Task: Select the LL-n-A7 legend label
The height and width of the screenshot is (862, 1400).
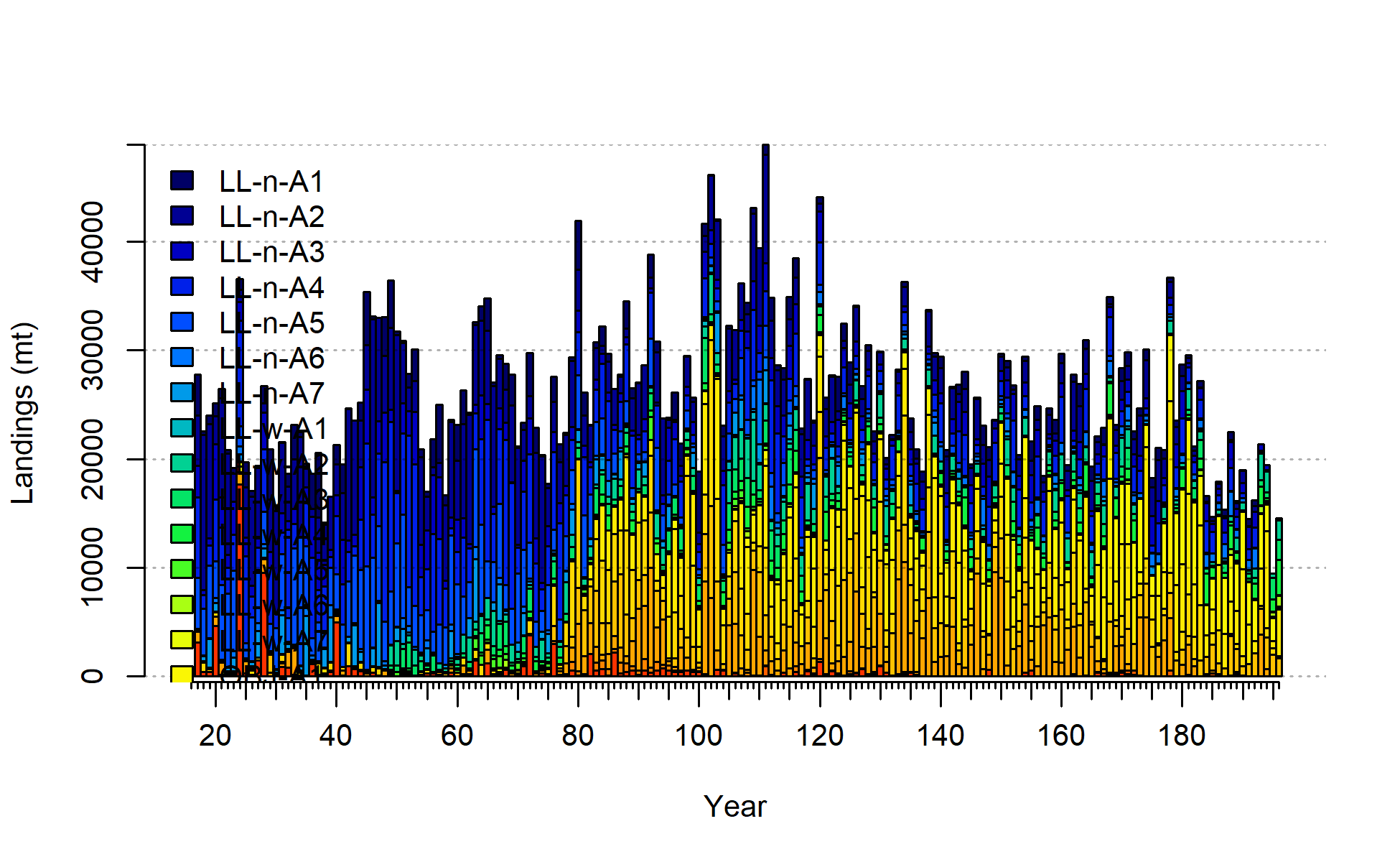Action: [271, 393]
